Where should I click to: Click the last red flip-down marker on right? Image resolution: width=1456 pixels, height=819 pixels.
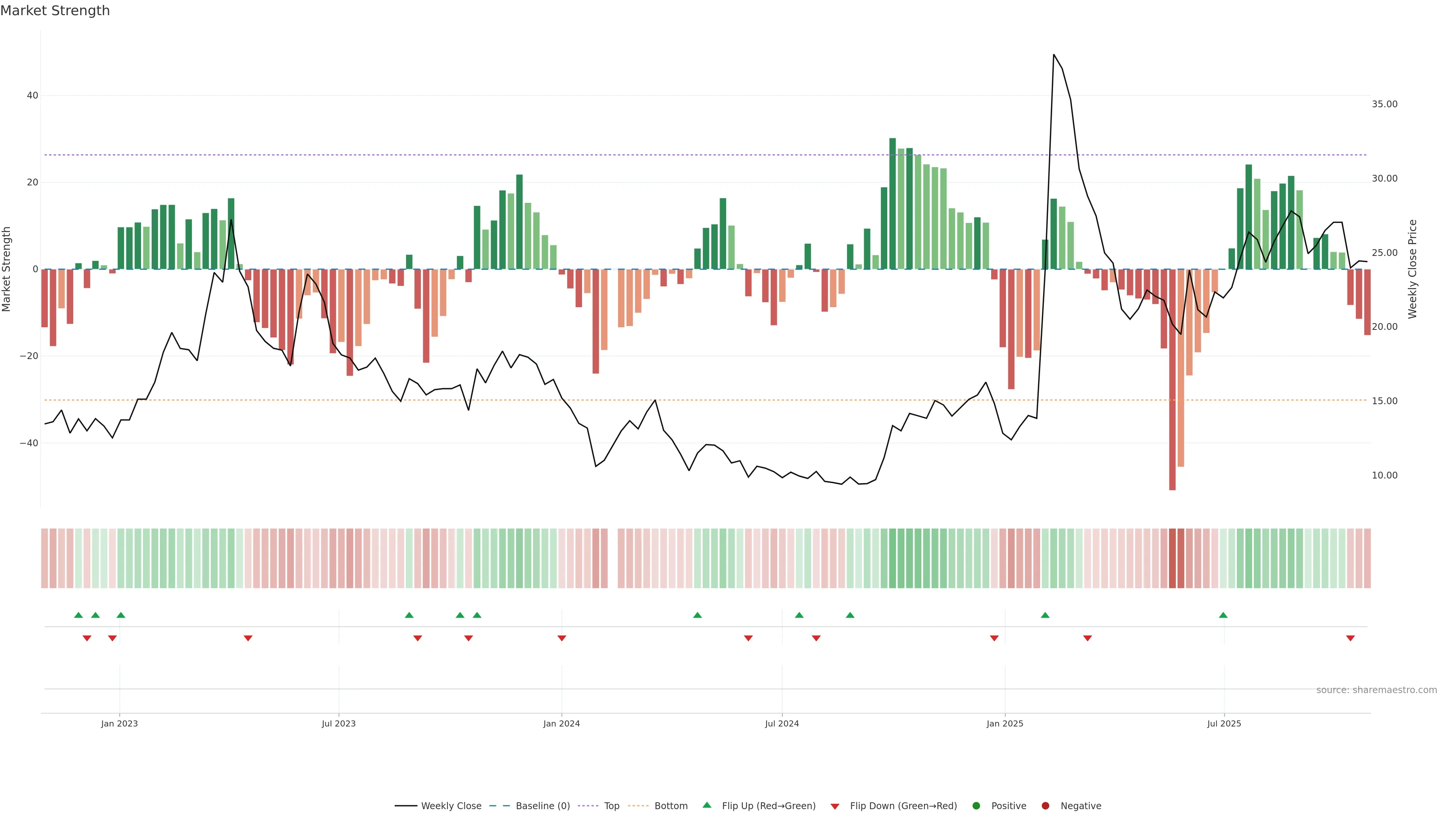coord(1350,638)
